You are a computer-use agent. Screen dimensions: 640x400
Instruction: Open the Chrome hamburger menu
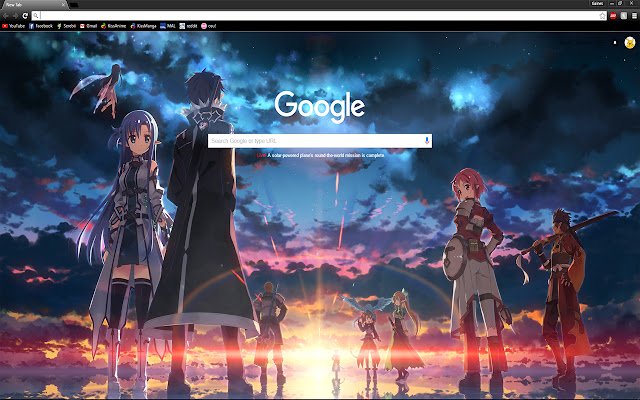(634, 16)
